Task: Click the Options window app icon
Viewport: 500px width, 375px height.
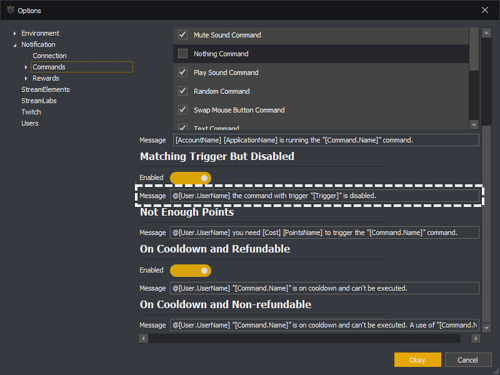Action: (11, 10)
